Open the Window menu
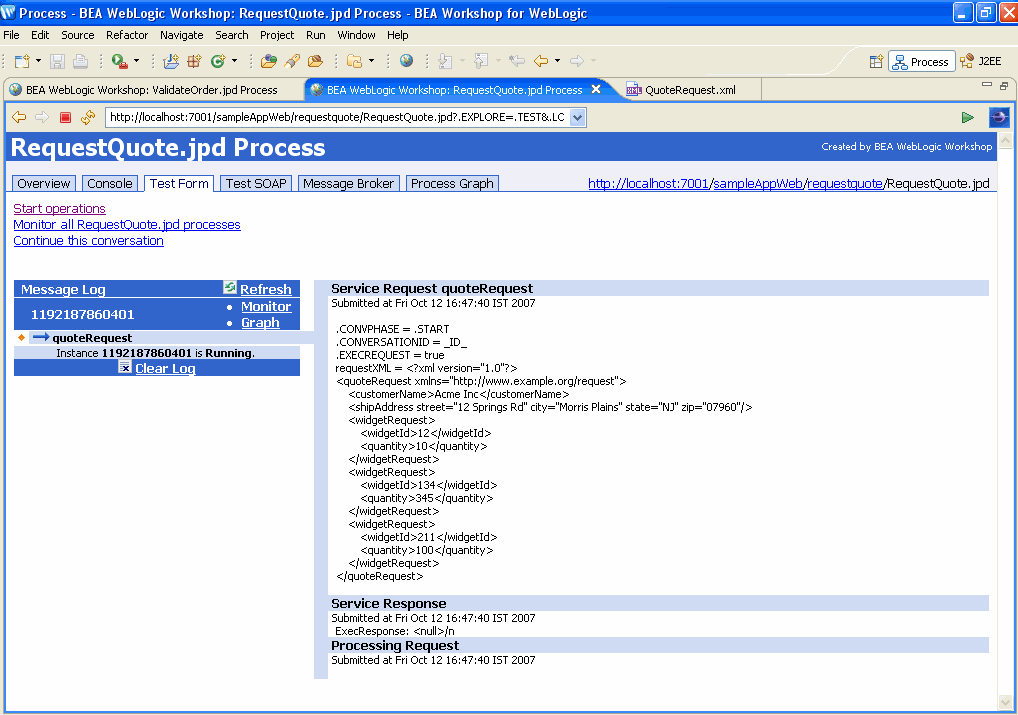Image resolution: width=1018 pixels, height=715 pixels. tap(356, 35)
